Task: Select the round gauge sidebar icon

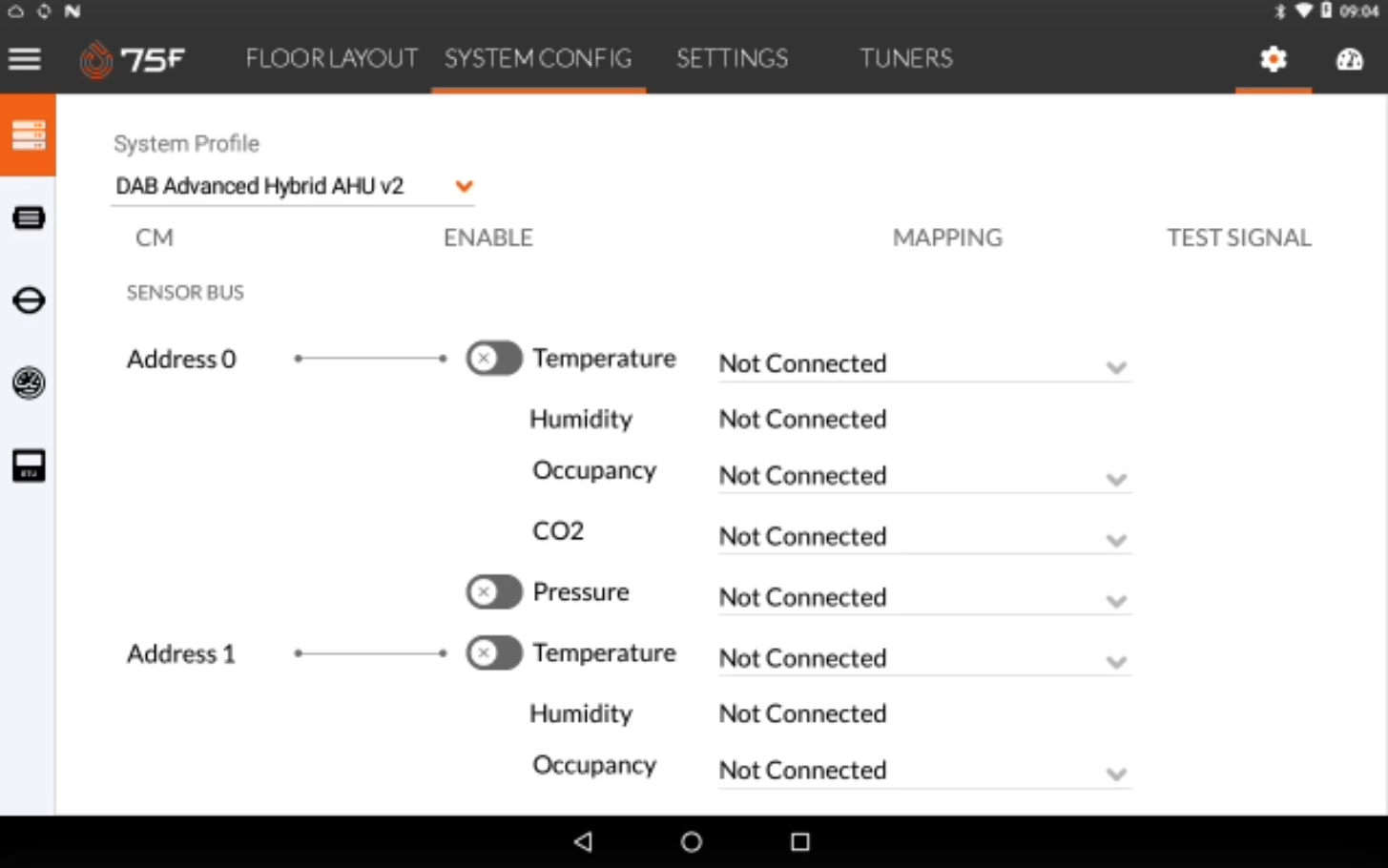Action: (x=29, y=382)
